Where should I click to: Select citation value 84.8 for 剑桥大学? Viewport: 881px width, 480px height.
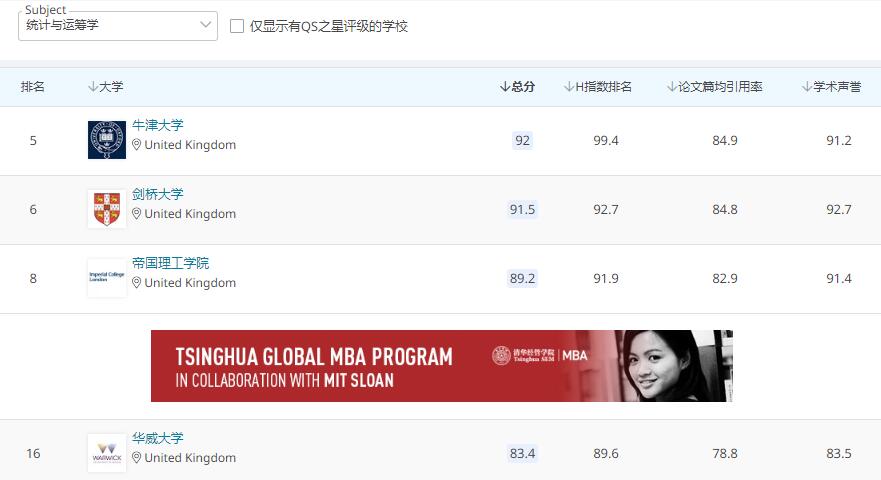[725, 210]
